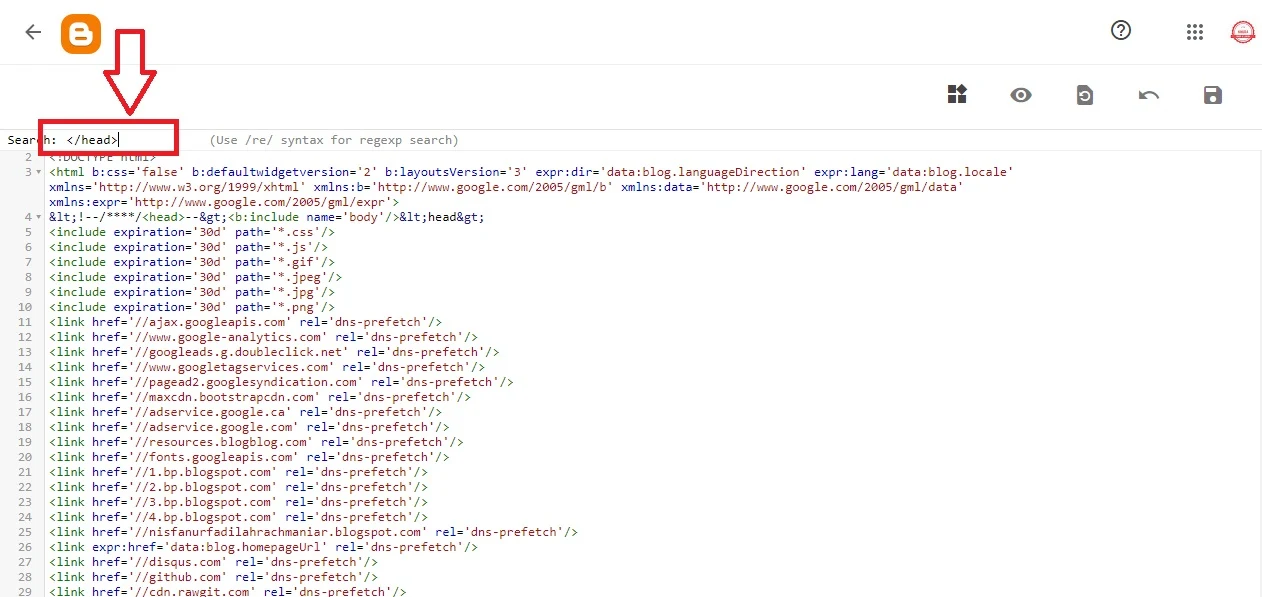Undo the last code change

pos(1149,94)
